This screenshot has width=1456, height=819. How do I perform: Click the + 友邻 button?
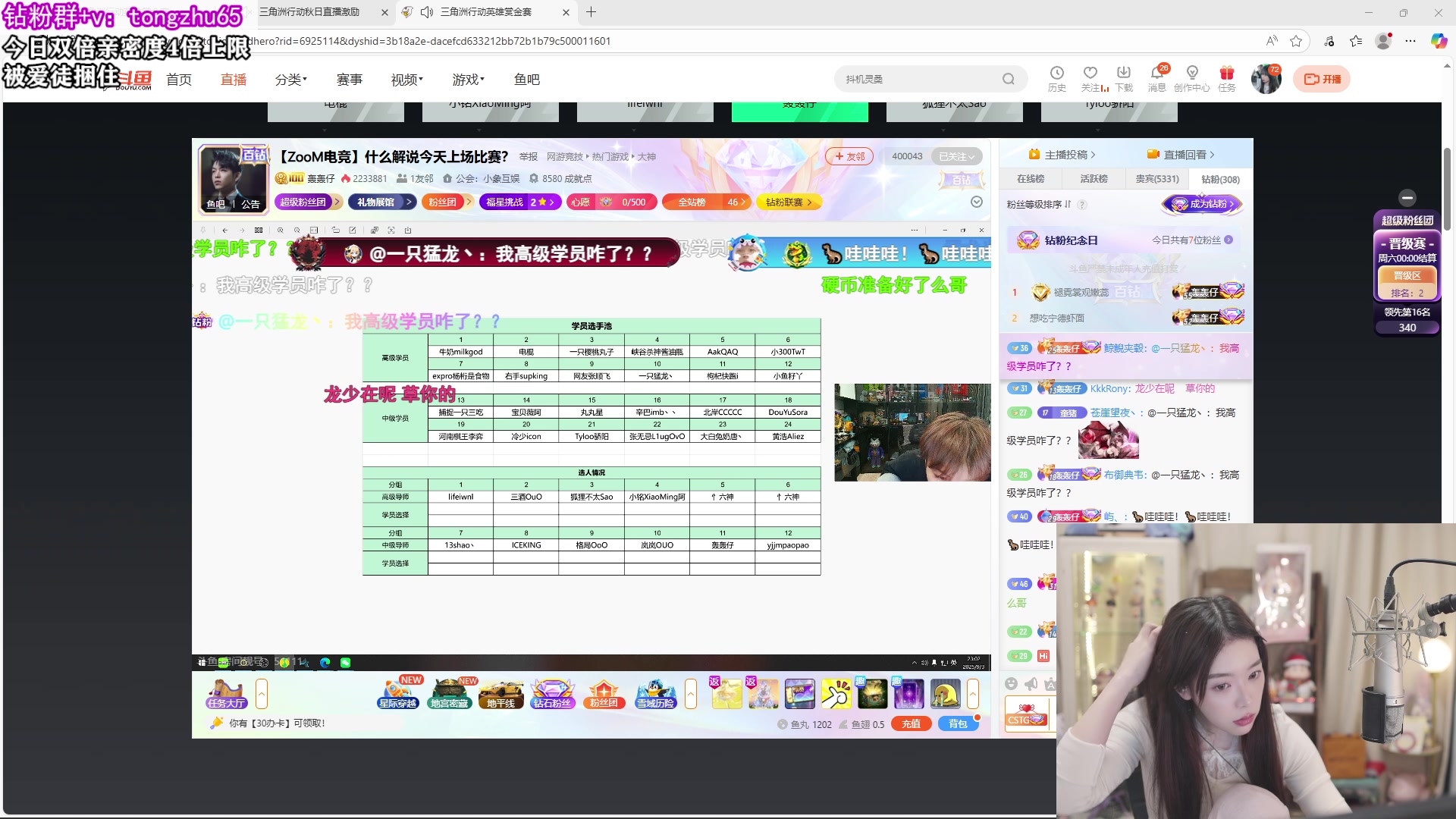(x=849, y=156)
